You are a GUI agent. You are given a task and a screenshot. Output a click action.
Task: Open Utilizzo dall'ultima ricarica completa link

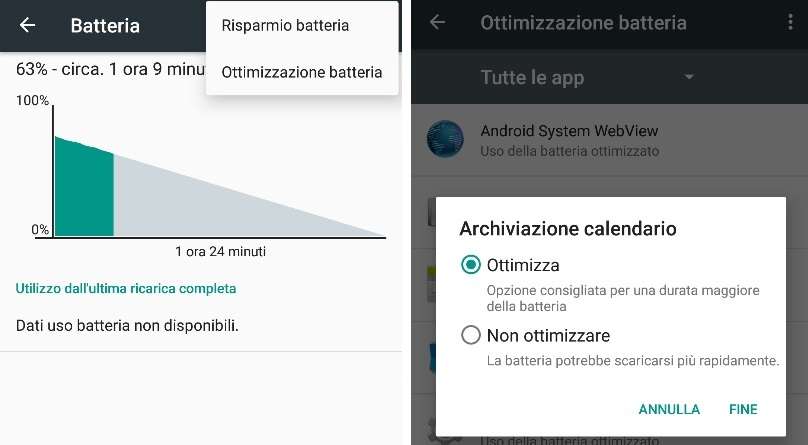pos(126,288)
